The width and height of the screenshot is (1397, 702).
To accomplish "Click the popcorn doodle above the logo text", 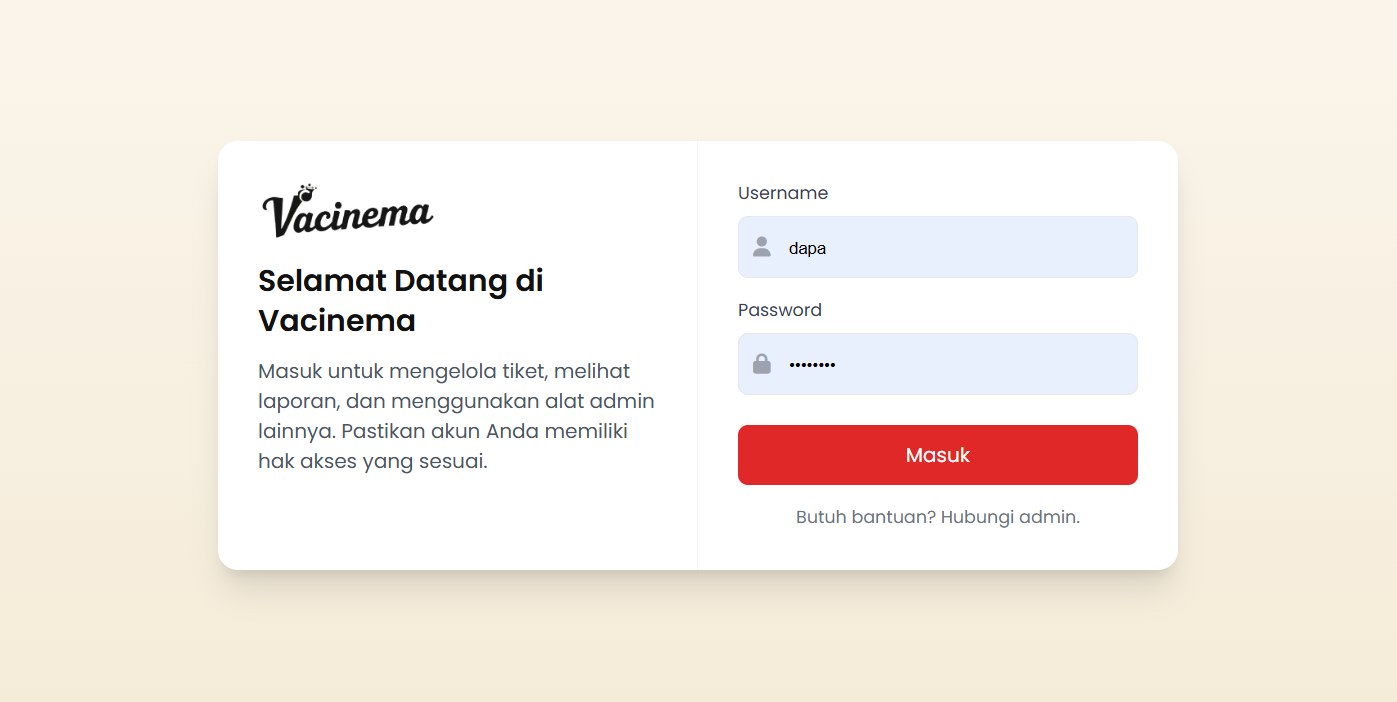I will click(310, 188).
